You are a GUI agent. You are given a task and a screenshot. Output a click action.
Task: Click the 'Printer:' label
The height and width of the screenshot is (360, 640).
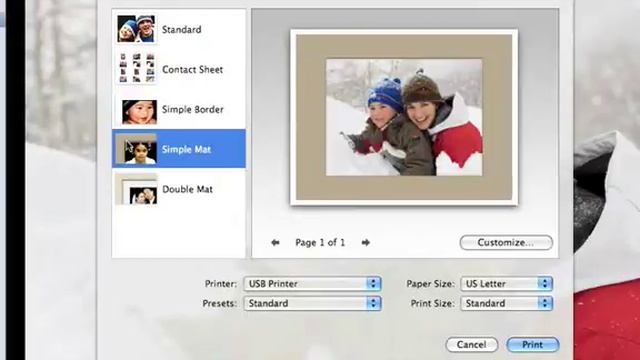[x=221, y=284]
